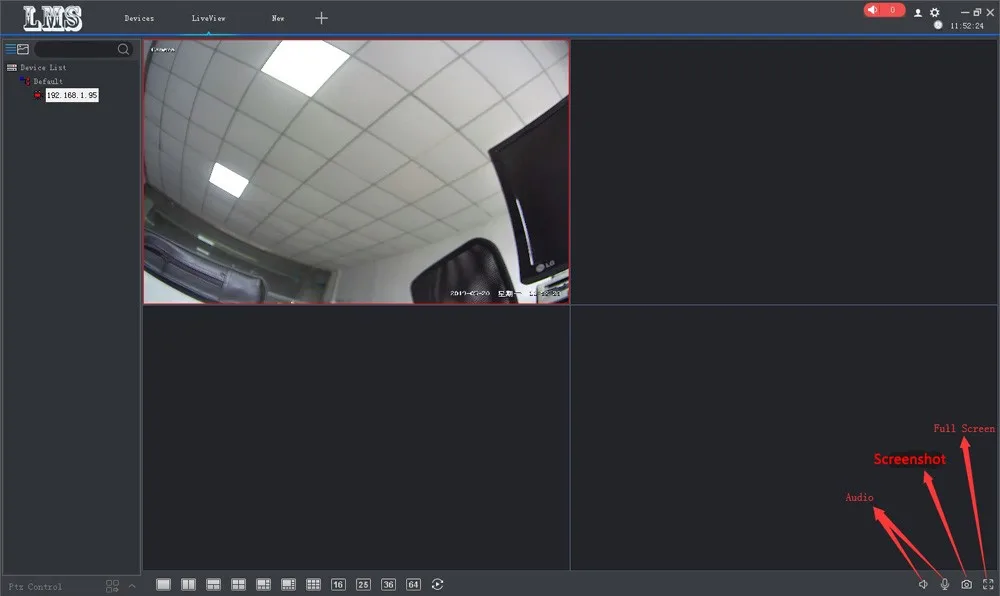Enter full screen mode via corner icon

(988, 585)
